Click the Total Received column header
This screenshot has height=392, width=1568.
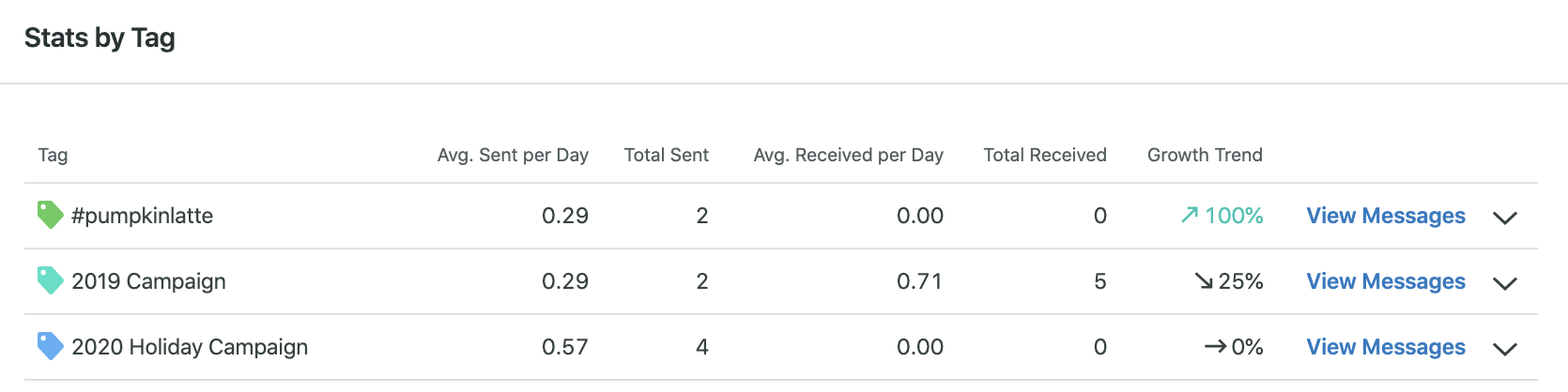click(x=1045, y=155)
